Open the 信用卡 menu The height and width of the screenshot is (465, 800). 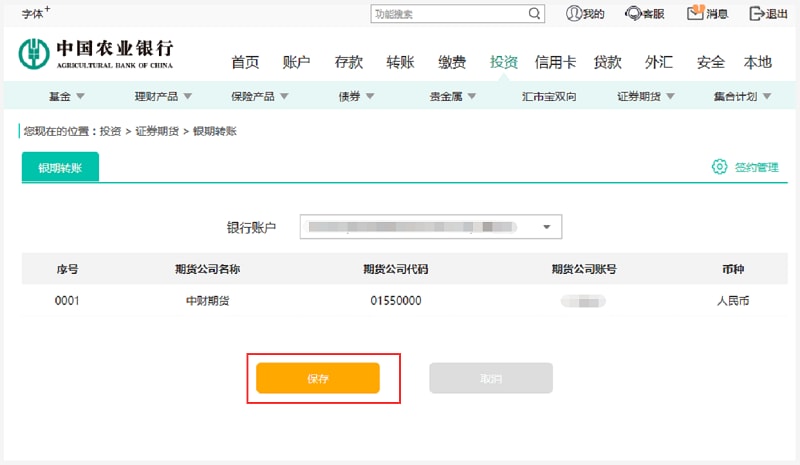tap(555, 62)
